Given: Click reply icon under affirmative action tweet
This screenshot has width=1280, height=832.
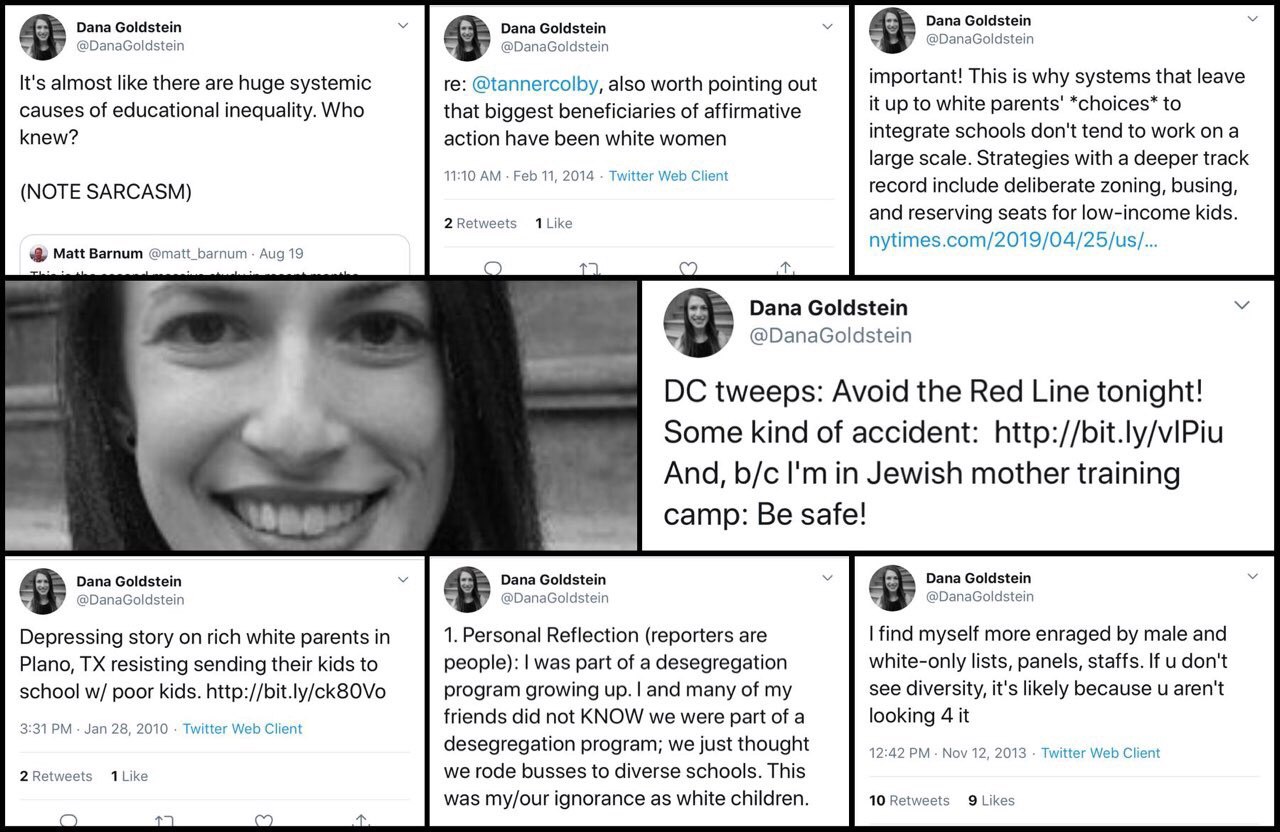Looking at the screenshot, I should coord(493,268).
